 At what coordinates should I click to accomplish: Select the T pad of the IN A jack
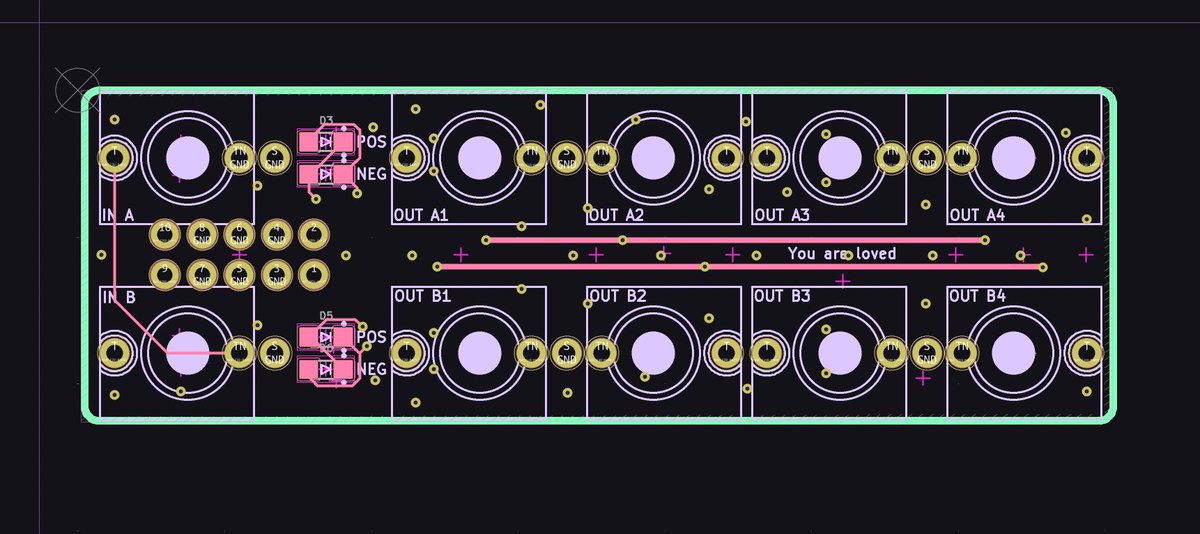(x=116, y=157)
